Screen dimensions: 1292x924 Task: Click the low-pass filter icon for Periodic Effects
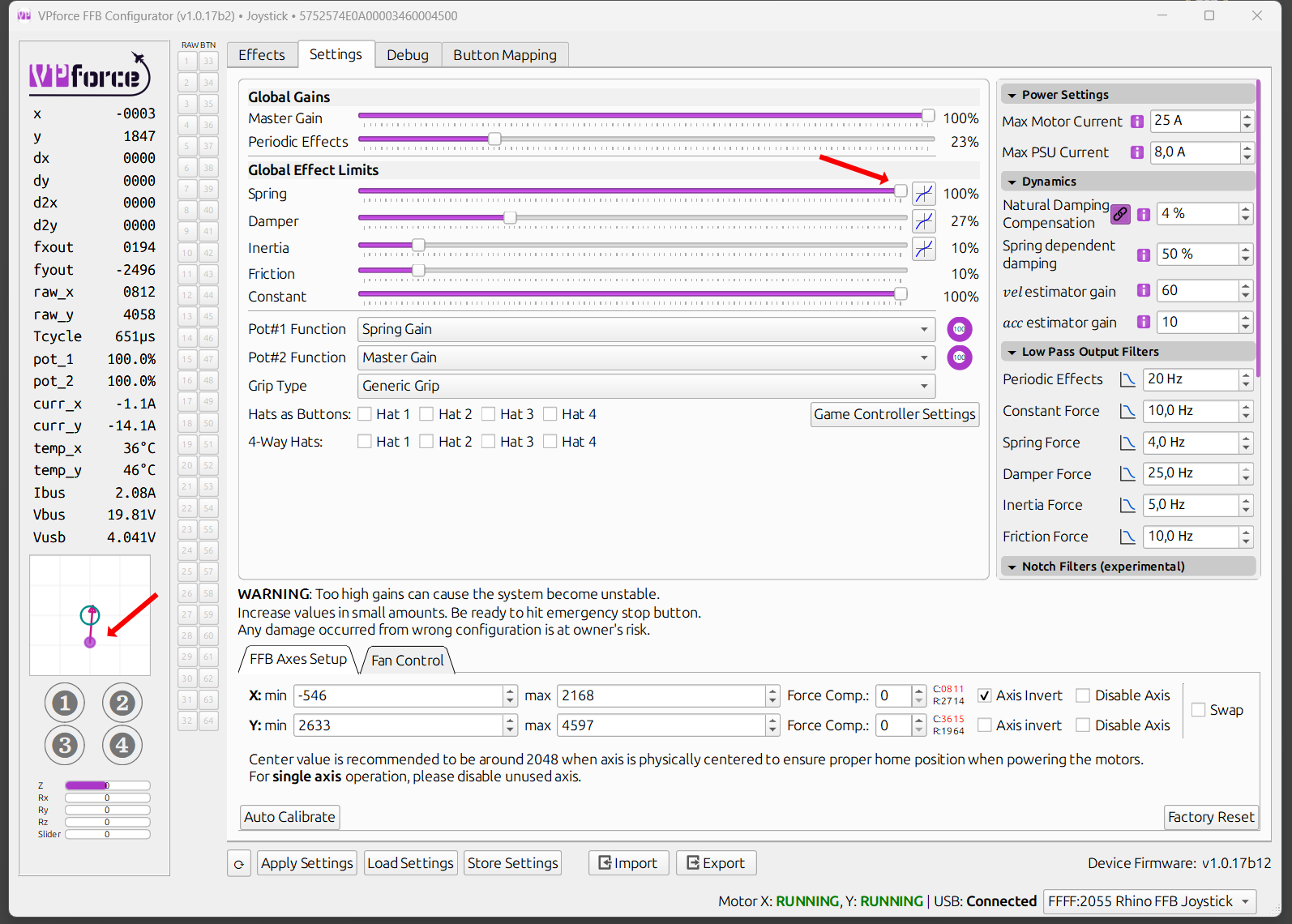[1127, 379]
